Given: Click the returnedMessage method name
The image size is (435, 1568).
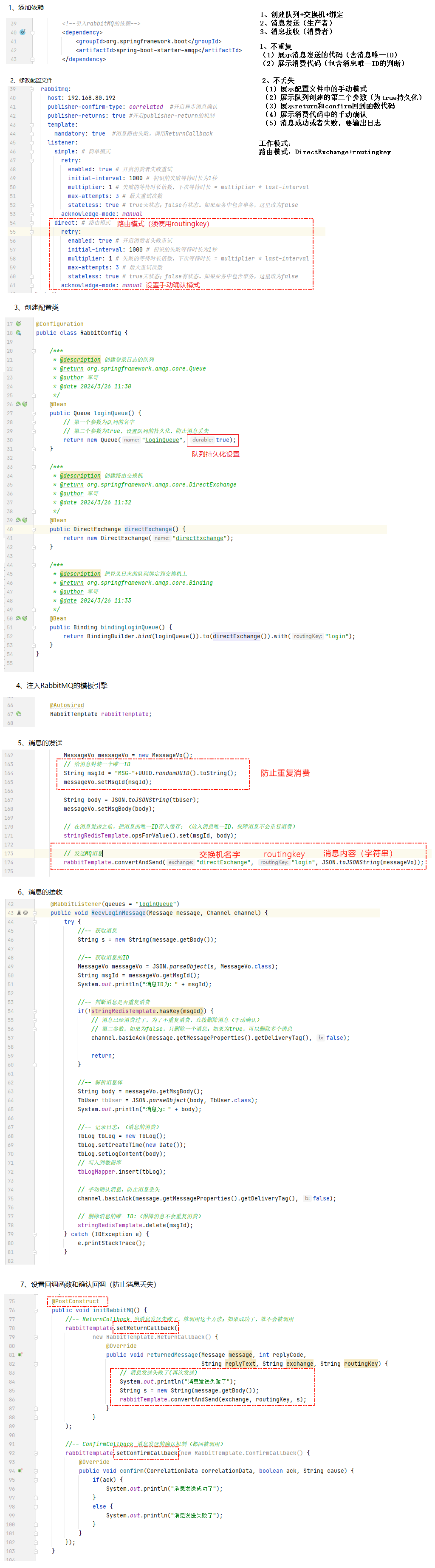Looking at the screenshot, I should point(172,1355).
